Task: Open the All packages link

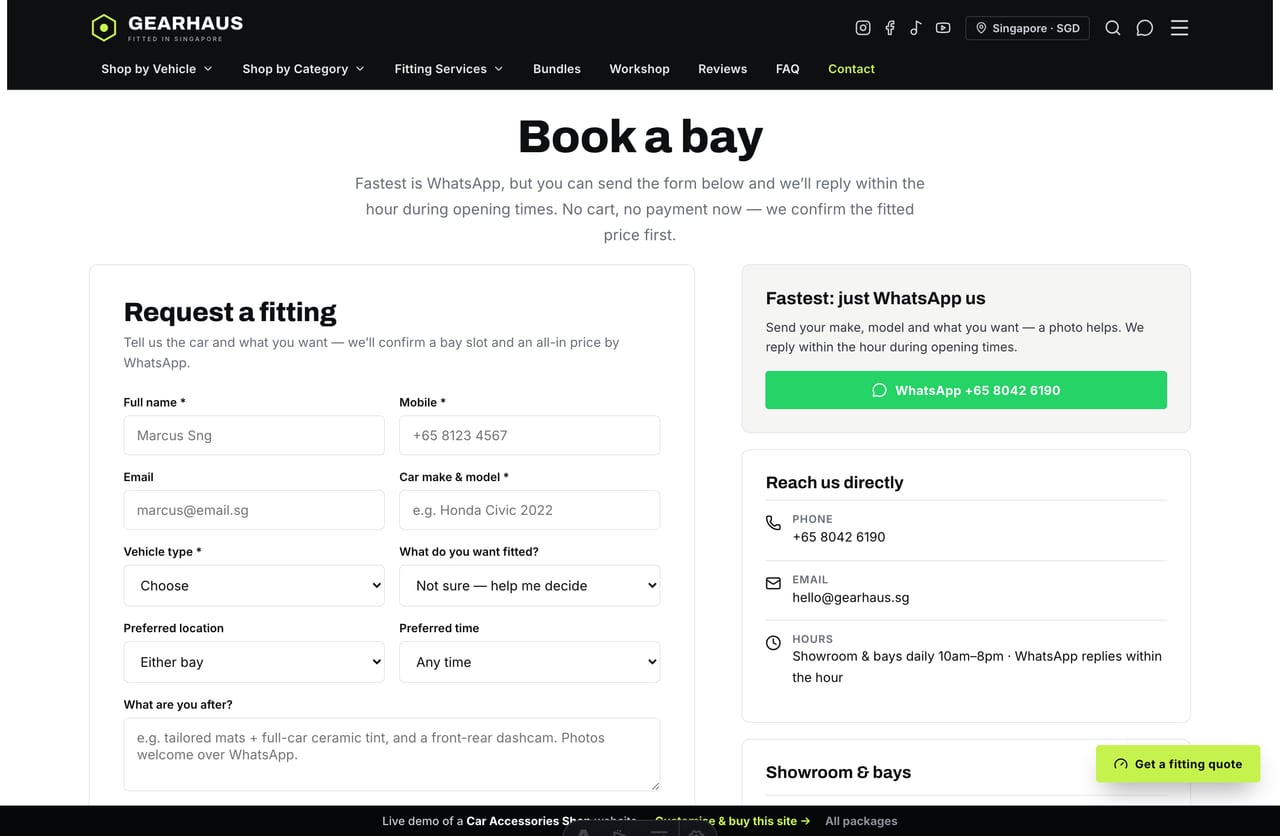Action: (x=861, y=821)
